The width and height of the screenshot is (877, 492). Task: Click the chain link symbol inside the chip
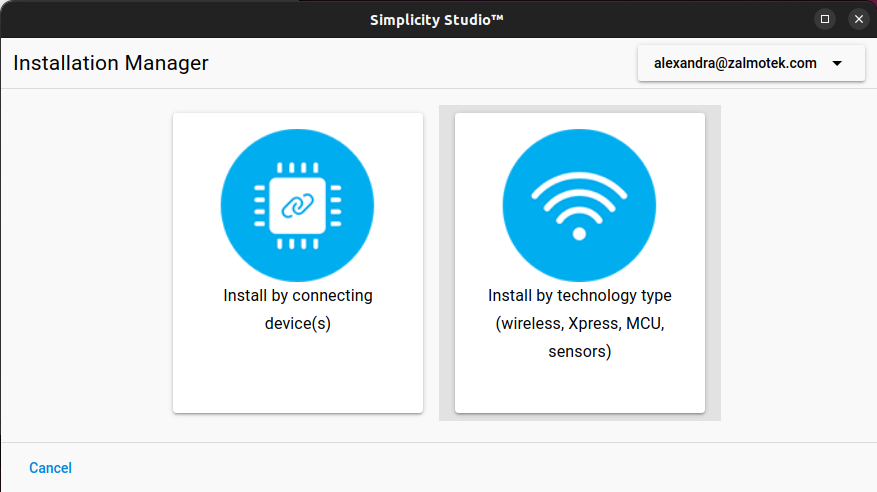(298, 206)
